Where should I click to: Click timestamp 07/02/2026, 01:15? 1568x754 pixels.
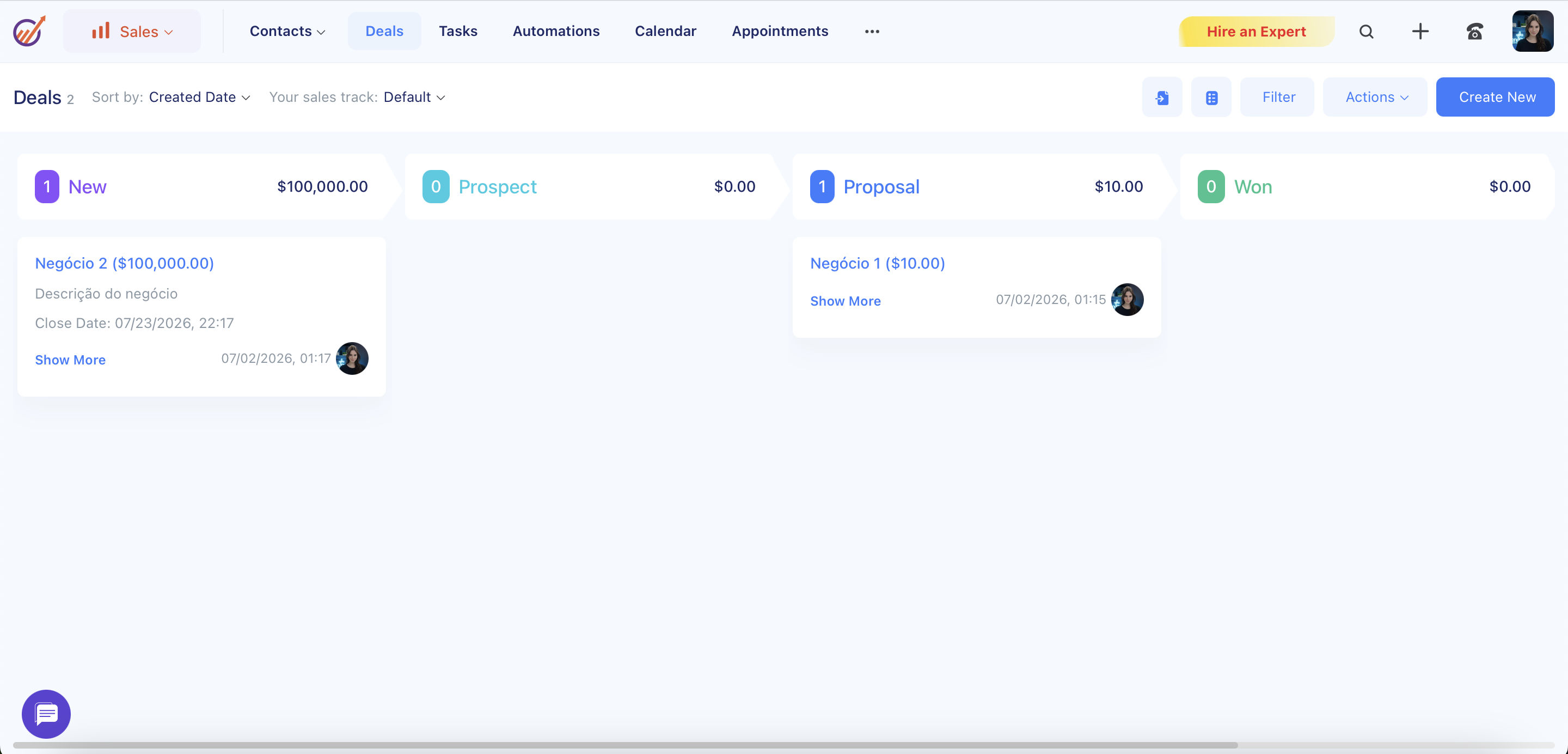point(1051,300)
